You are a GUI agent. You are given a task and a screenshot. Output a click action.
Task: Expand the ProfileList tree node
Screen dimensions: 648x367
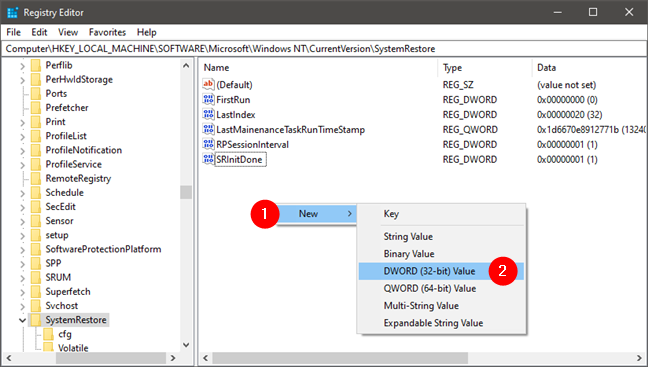click(23, 136)
